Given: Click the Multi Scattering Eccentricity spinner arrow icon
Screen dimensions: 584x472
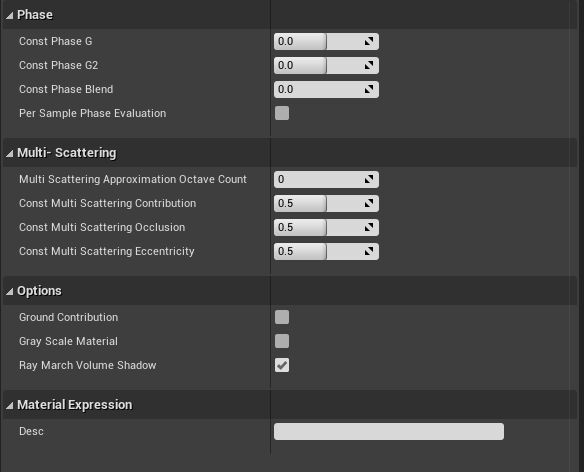Looking at the screenshot, I should click(x=369, y=251).
